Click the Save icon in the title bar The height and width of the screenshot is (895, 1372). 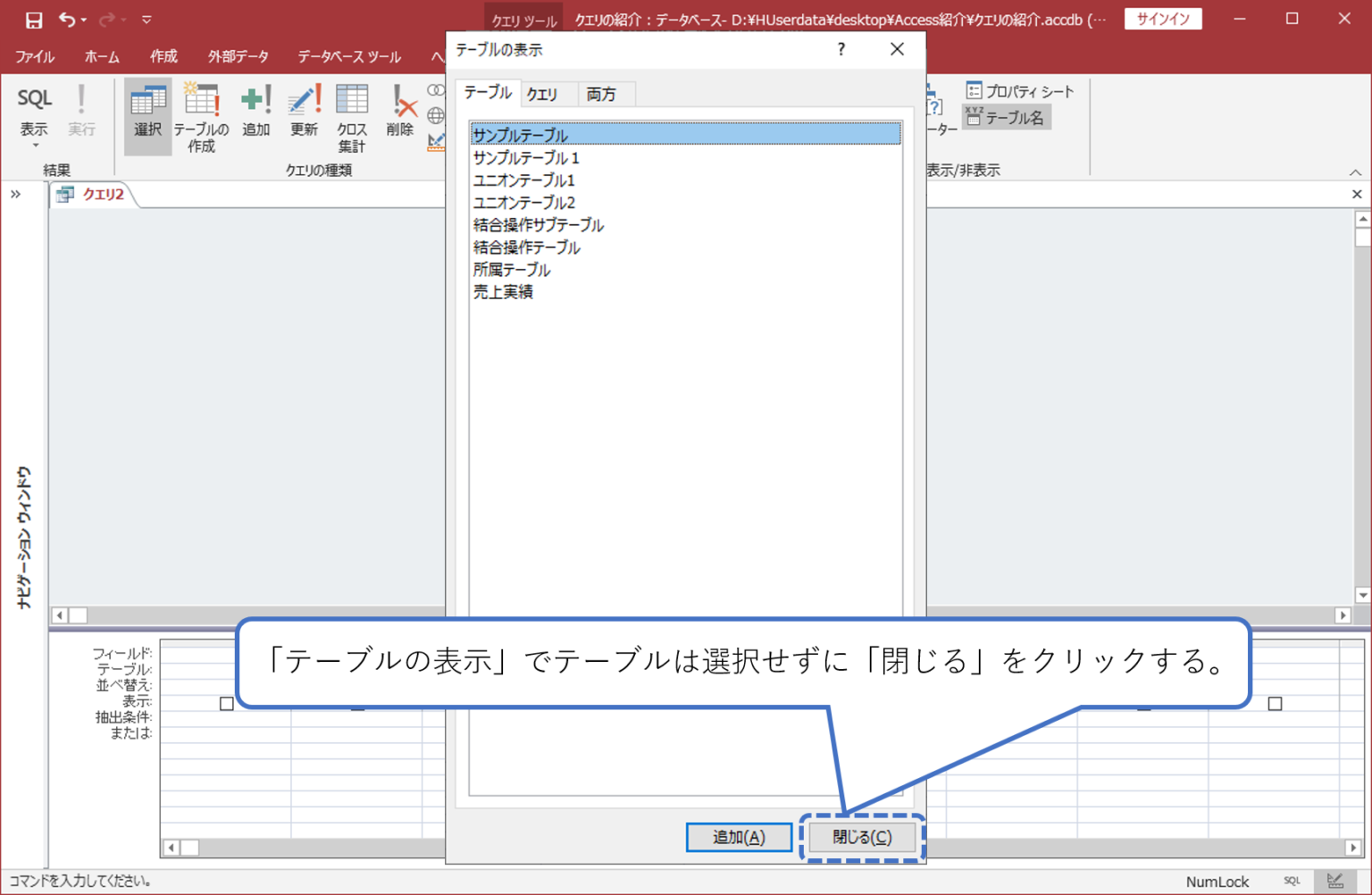(33, 20)
